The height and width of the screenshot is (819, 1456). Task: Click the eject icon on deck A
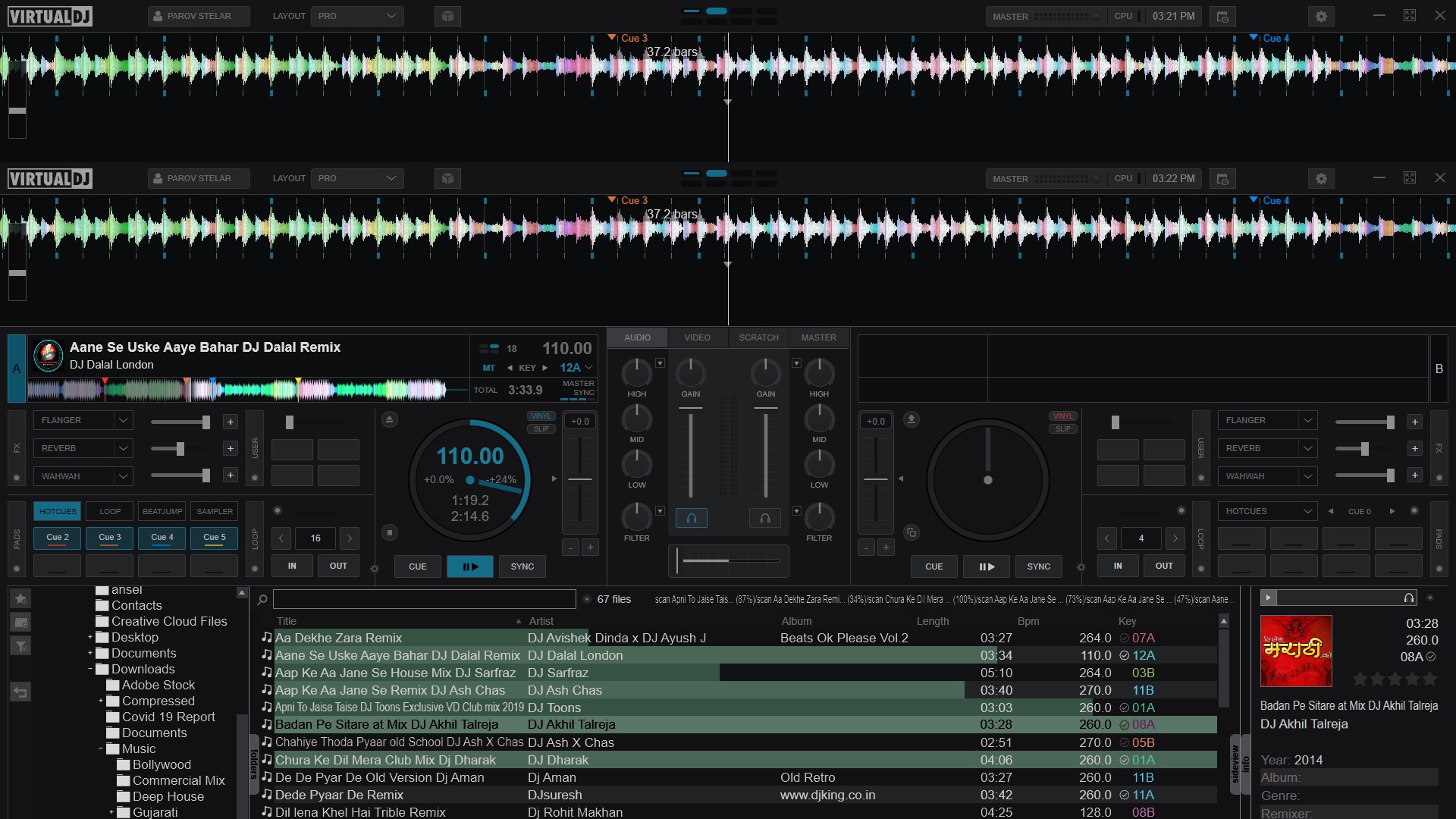click(389, 419)
